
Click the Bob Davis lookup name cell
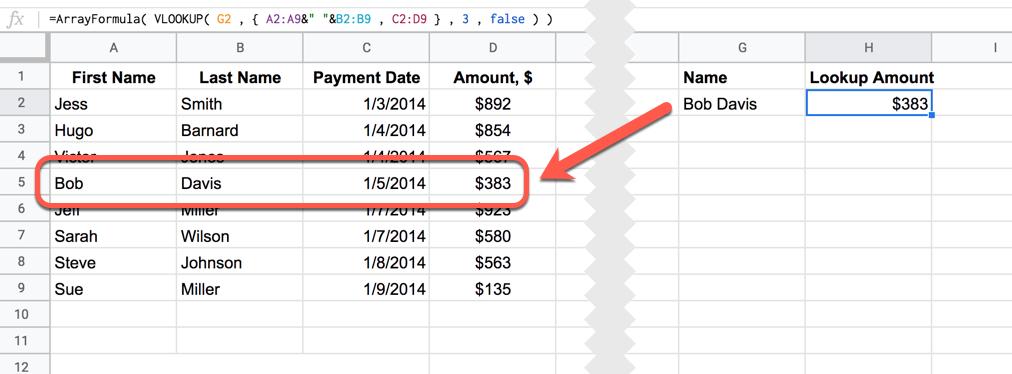point(742,103)
